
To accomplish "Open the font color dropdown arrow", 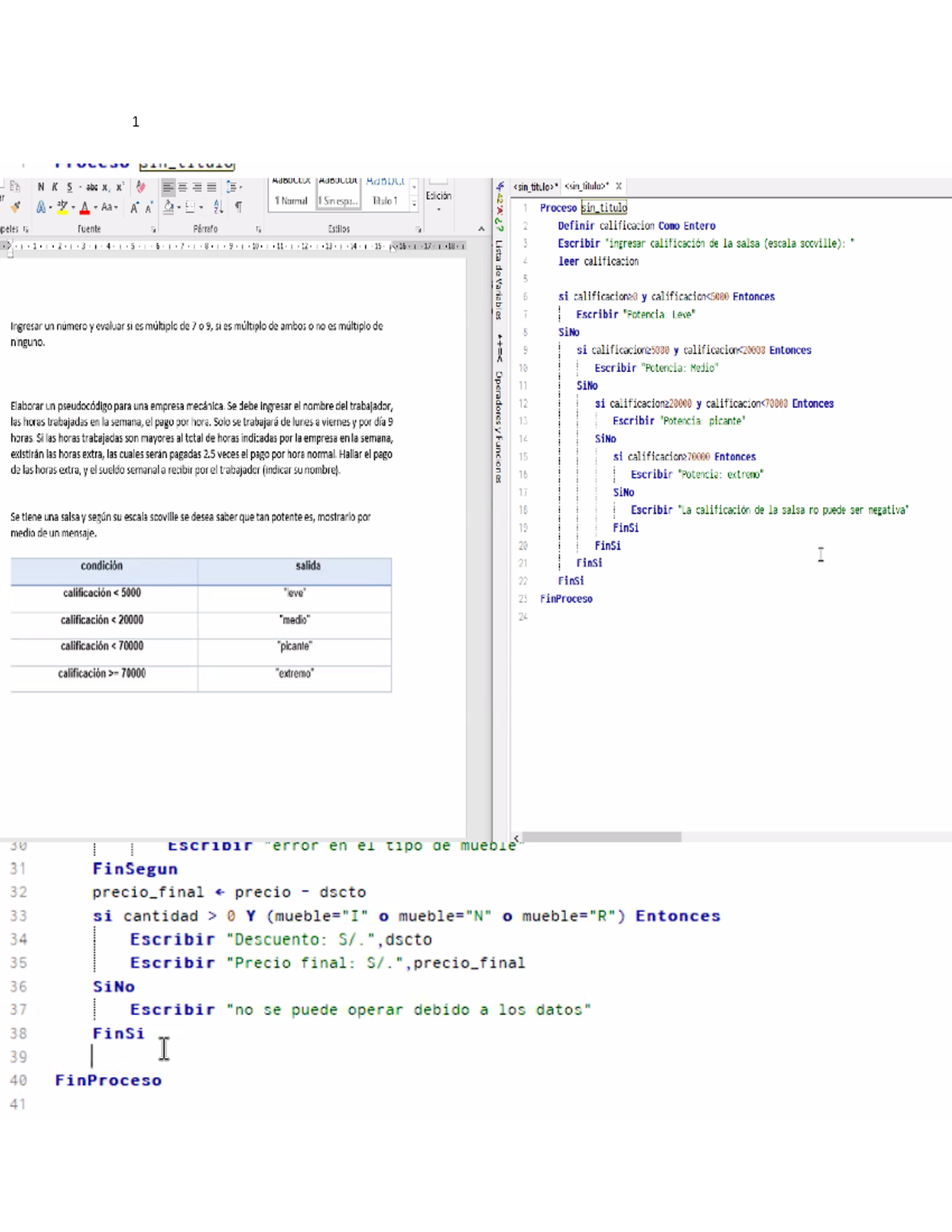I will pyautogui.click(x=95, y=208).
